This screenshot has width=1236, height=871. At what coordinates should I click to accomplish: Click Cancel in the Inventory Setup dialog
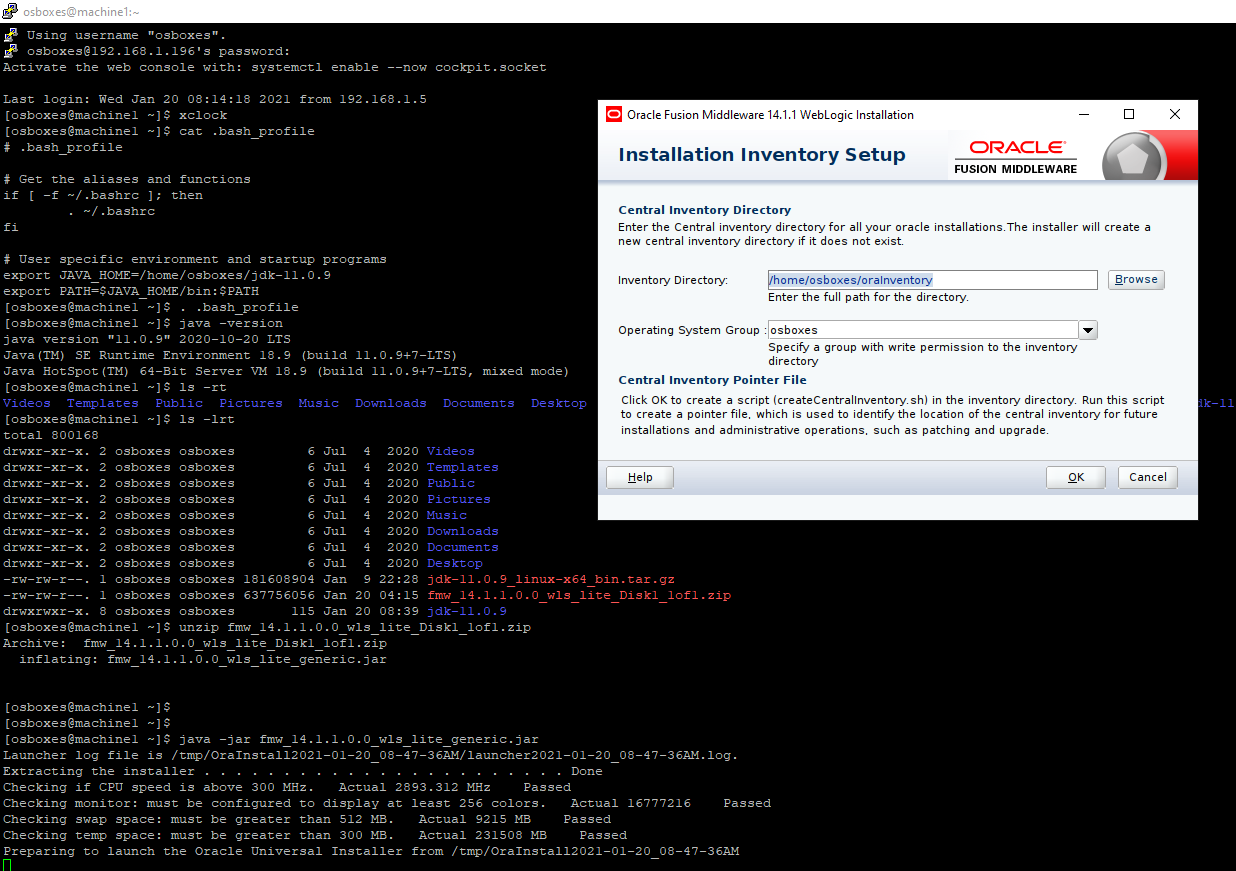1147,477
